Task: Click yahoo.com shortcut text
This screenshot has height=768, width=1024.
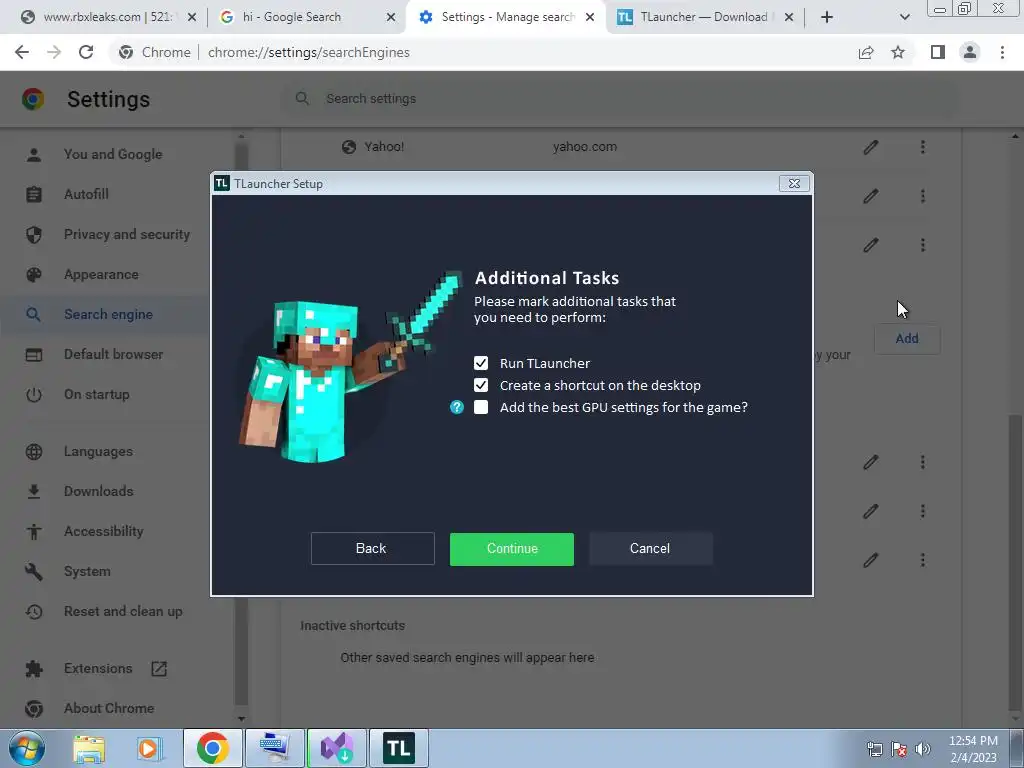Action: 584,147
